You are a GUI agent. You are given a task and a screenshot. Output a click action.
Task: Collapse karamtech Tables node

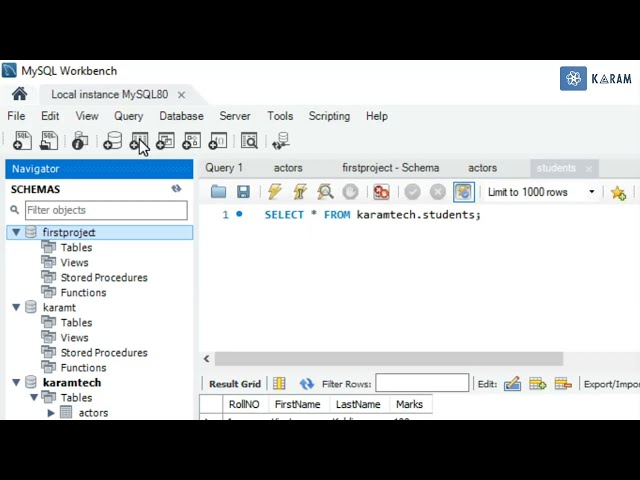(34, 397)
